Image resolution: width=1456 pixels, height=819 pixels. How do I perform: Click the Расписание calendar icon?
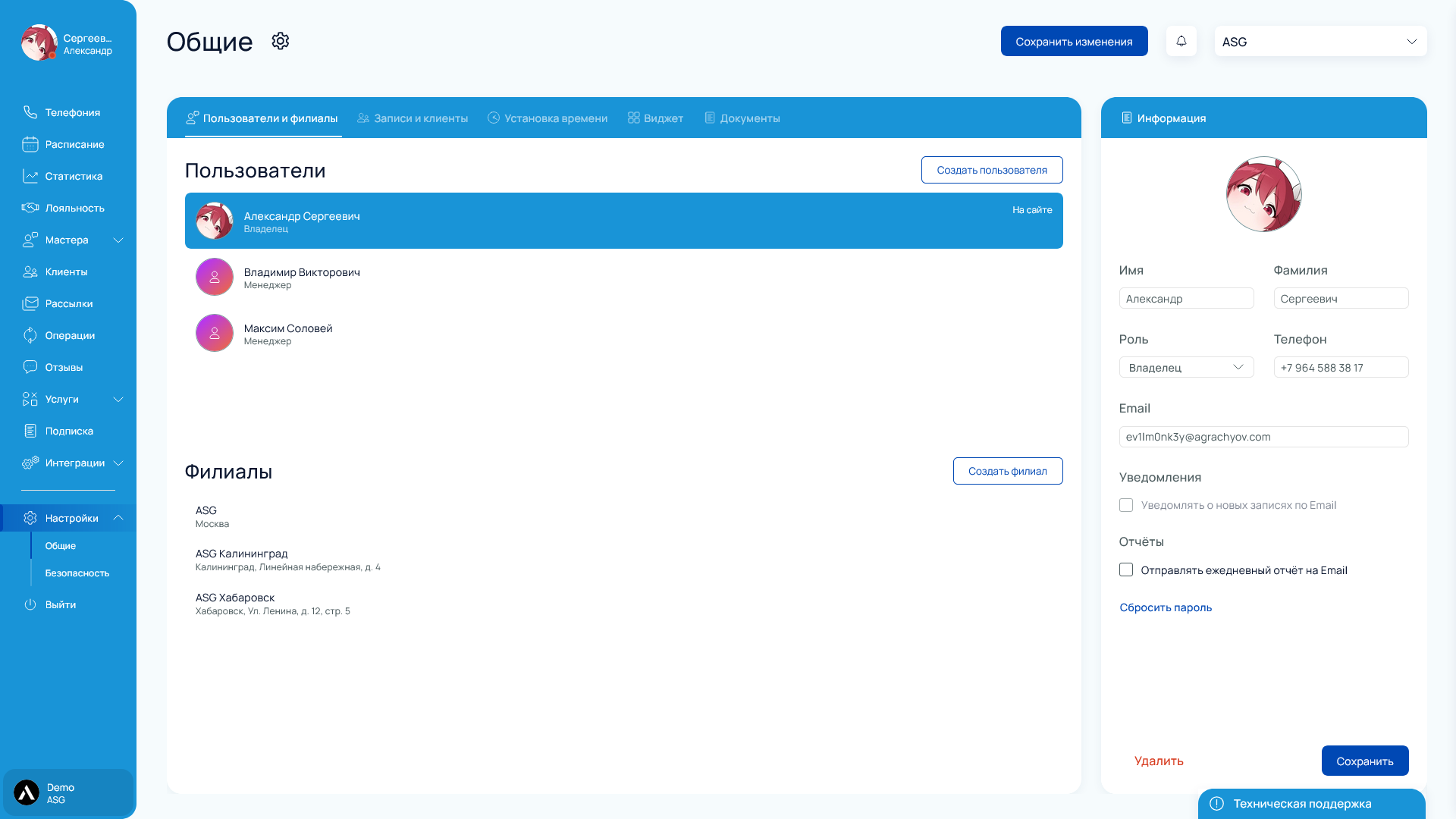pyautogui.click(x=30, y=144)
